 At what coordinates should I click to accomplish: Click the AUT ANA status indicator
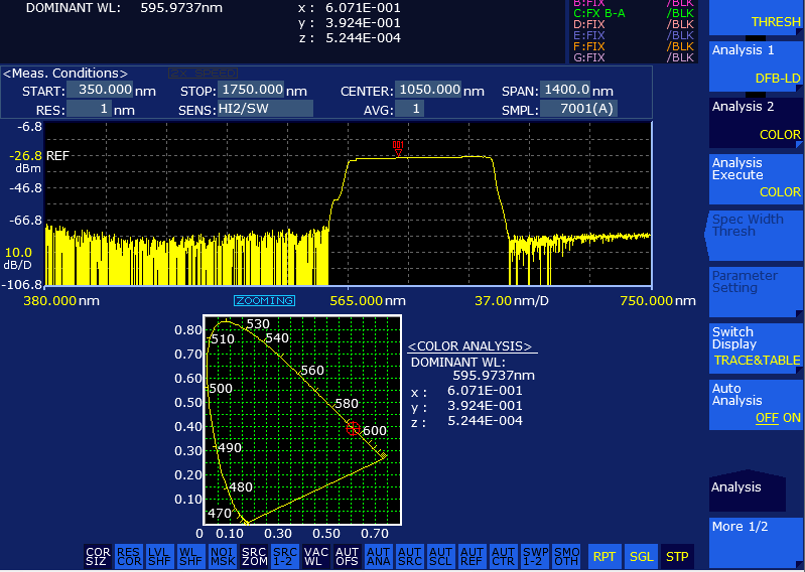click(379, 556)
